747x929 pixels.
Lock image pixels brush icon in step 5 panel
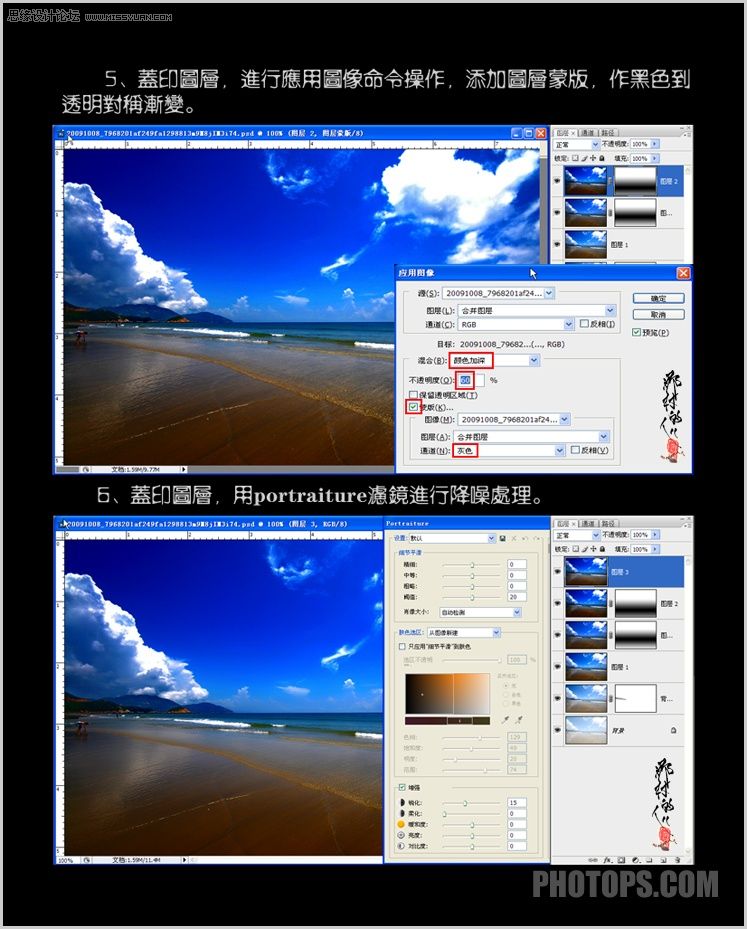tap(584, 158)
